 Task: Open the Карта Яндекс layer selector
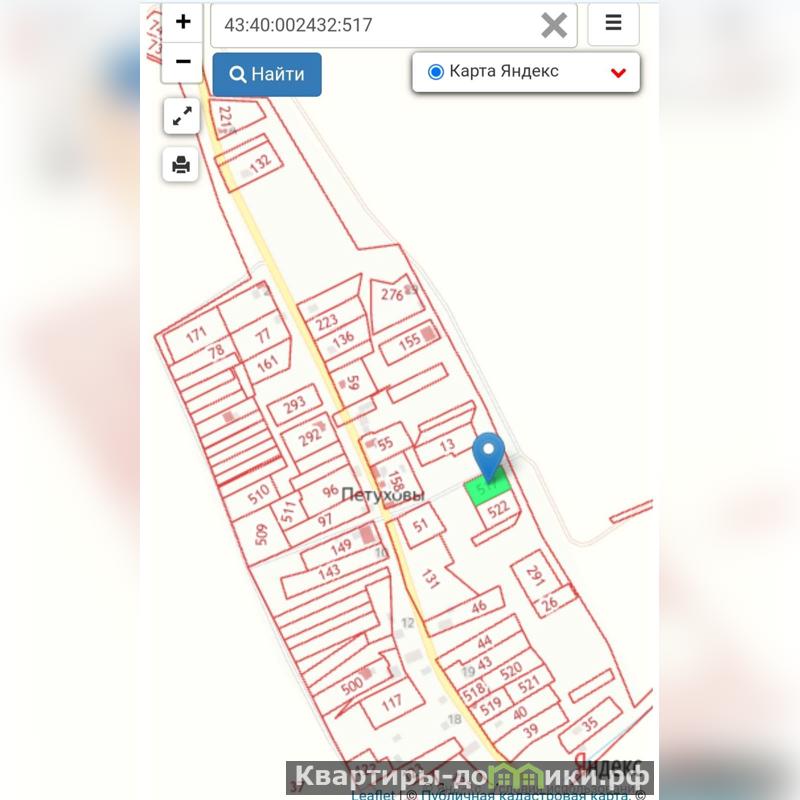526,72
